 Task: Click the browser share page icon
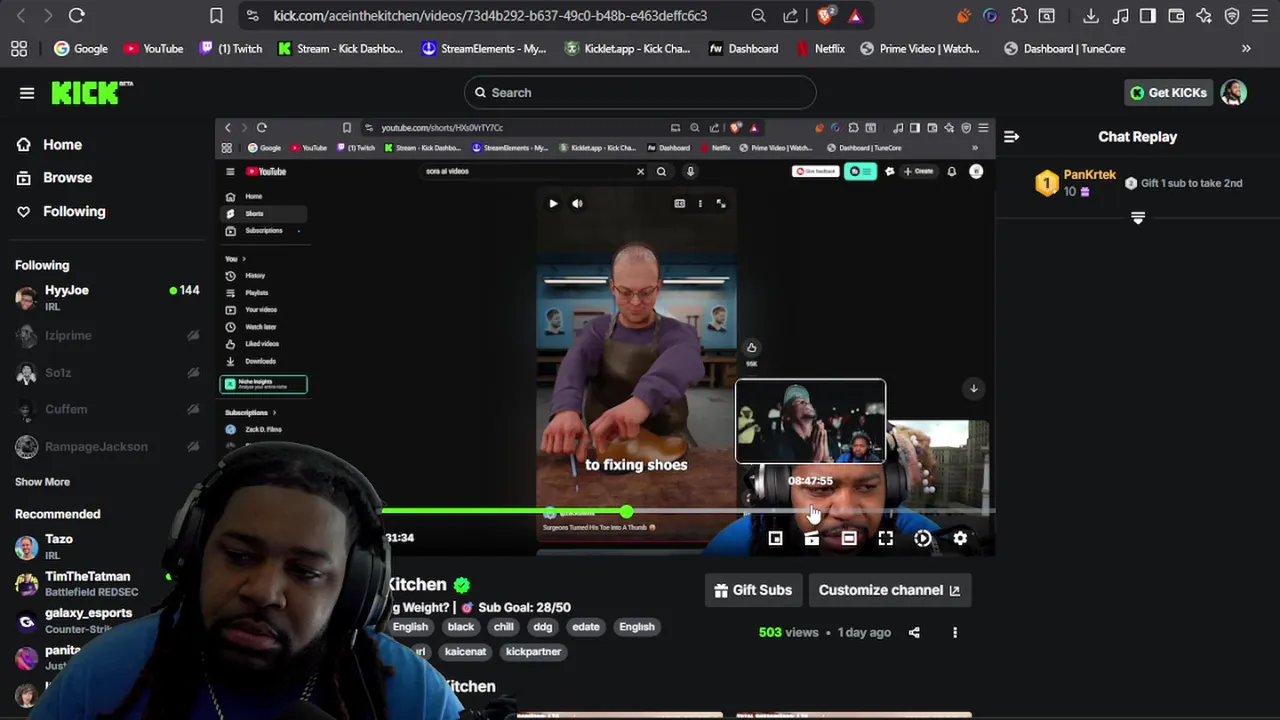tap(791, 15)
